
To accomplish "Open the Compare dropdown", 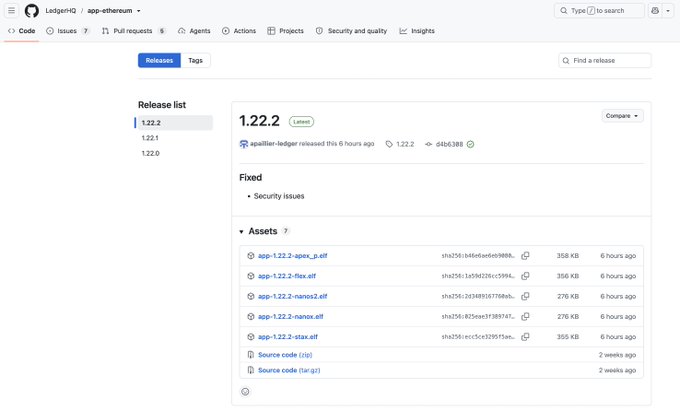I will [x=622, y=116].
